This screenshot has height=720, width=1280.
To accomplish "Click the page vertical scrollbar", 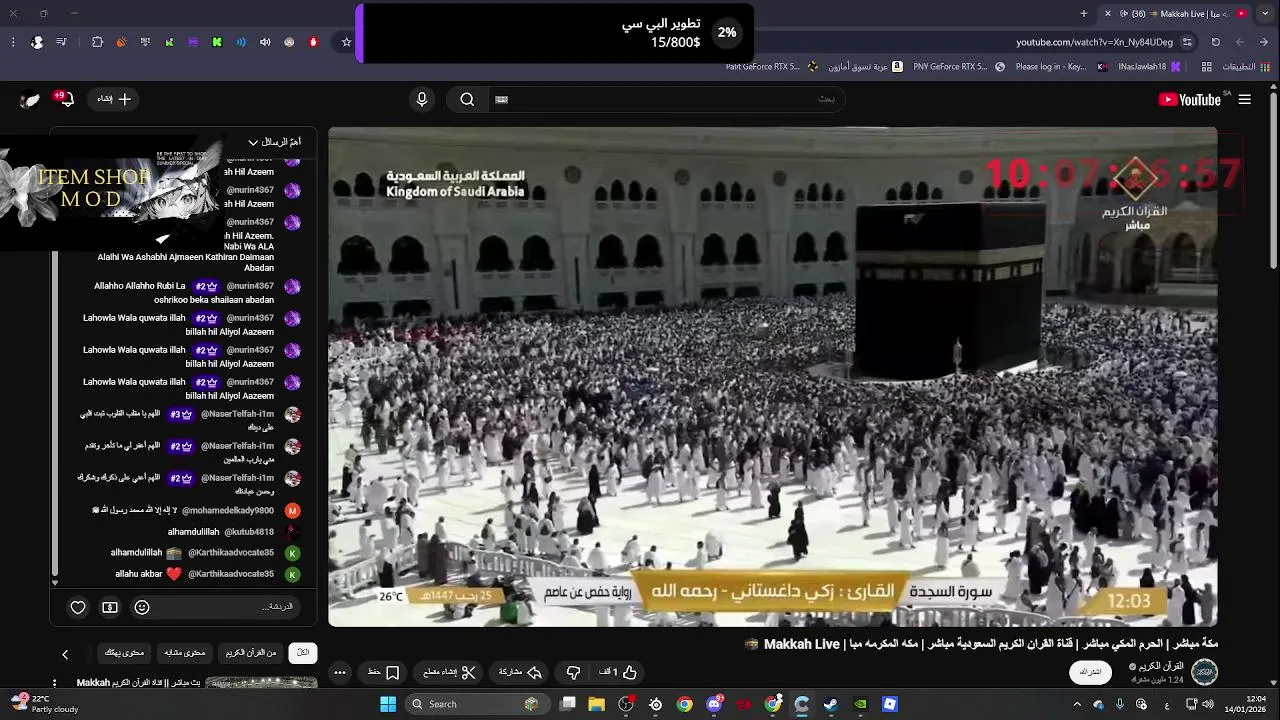I will pyautogui.click(x=1273, y=180).
